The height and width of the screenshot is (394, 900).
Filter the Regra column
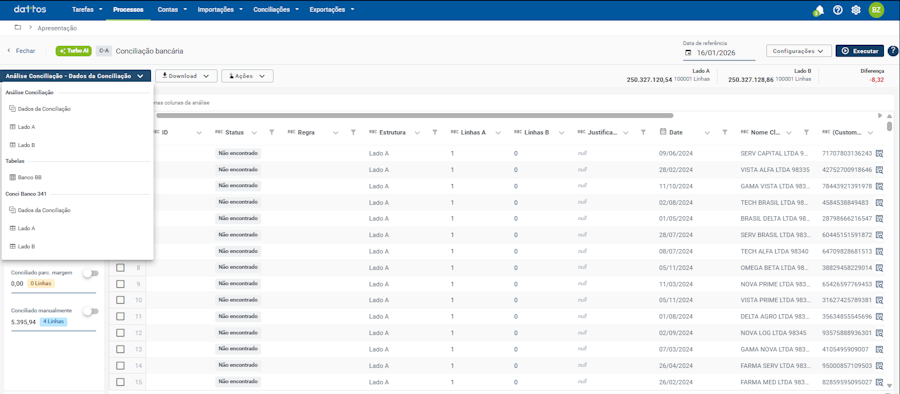(354, 133)
